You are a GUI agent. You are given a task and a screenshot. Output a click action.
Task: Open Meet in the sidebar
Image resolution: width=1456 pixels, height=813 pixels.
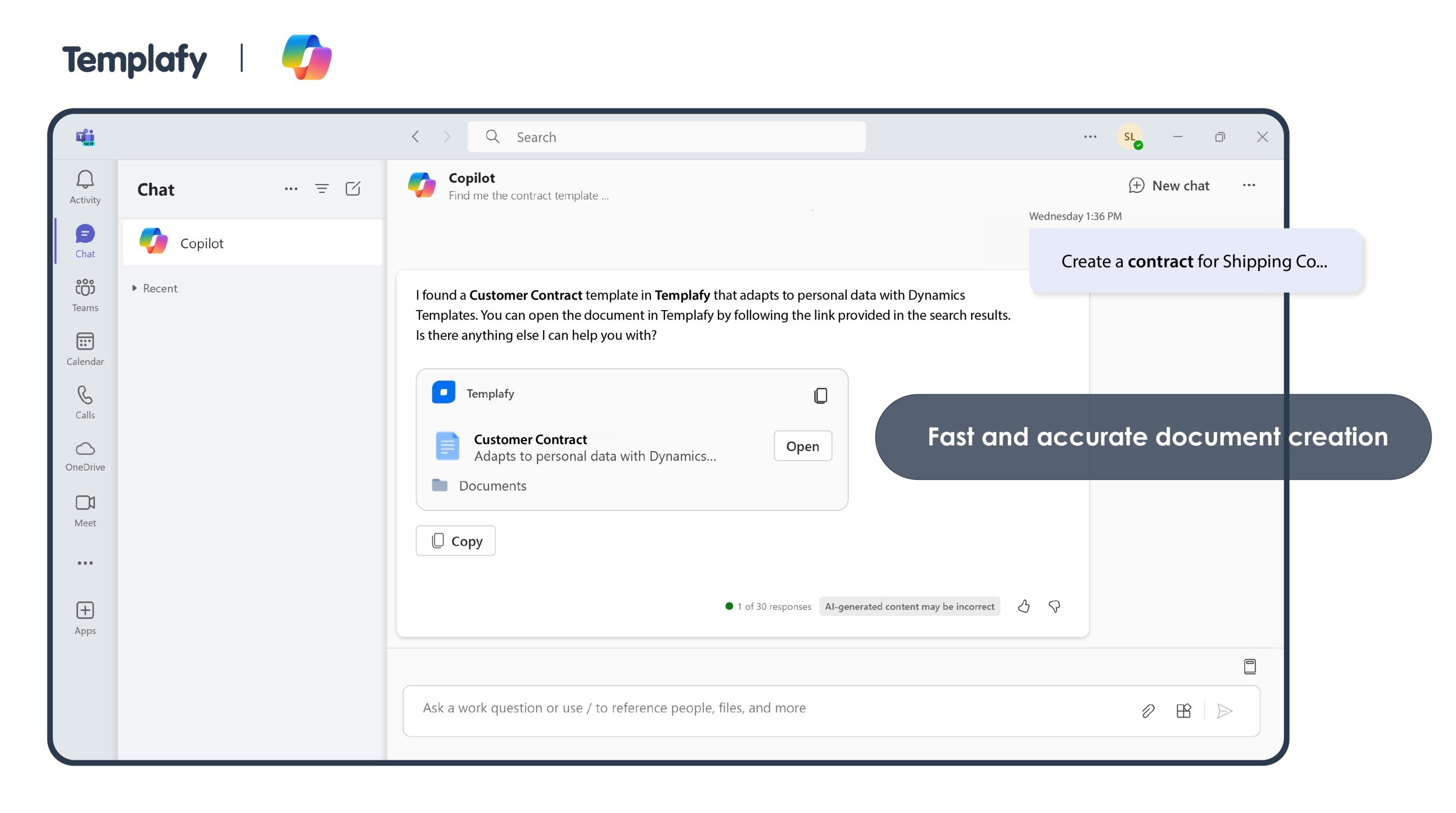tap(85, 510)
